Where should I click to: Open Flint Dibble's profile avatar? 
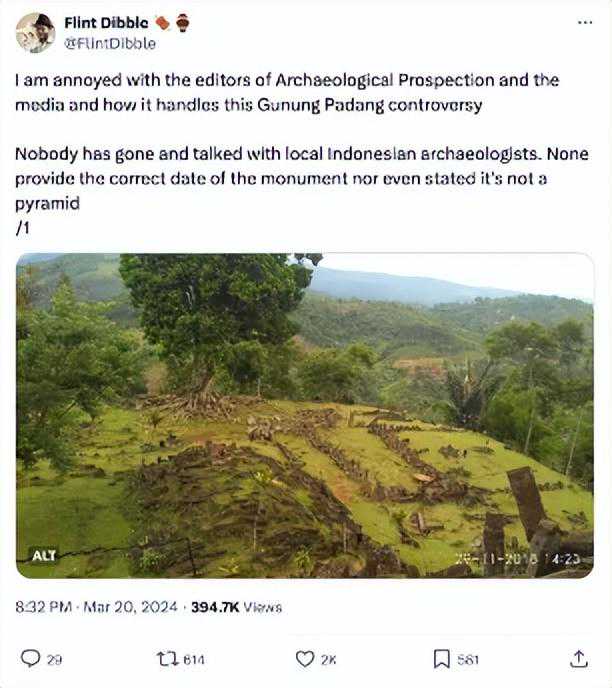[x=35, y=33]
